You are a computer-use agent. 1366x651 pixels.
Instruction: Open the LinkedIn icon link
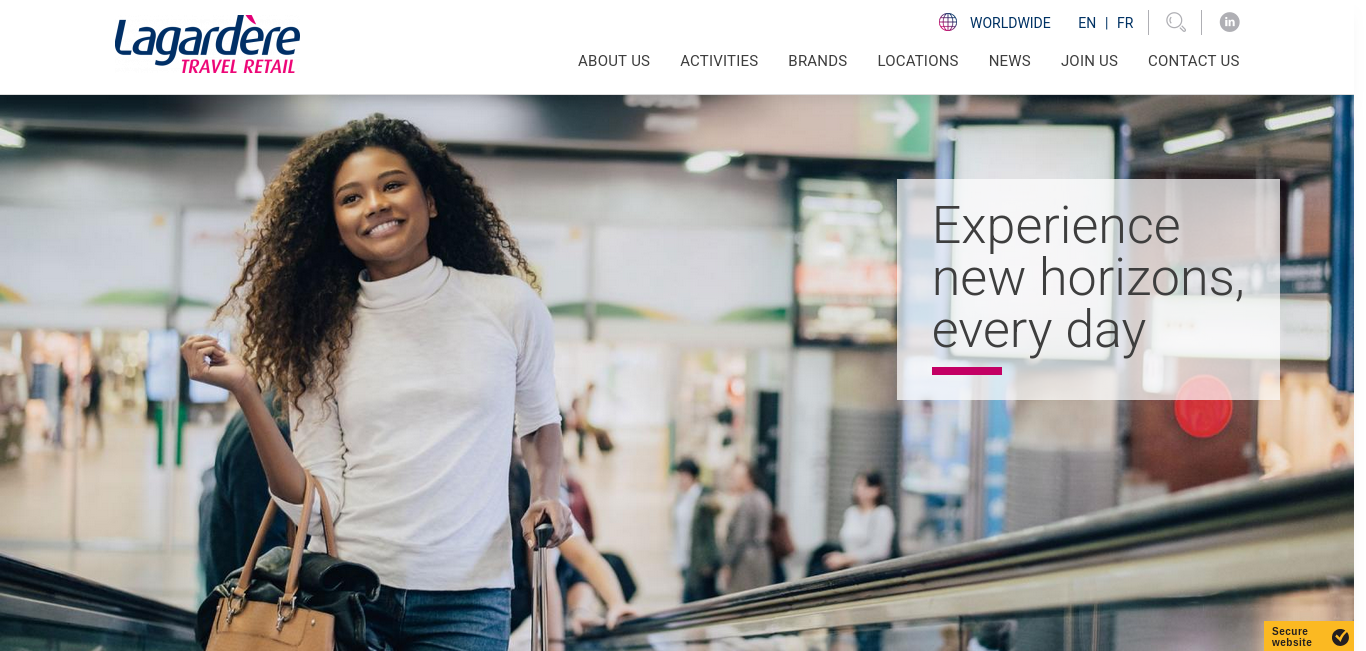pos(1230,22)
